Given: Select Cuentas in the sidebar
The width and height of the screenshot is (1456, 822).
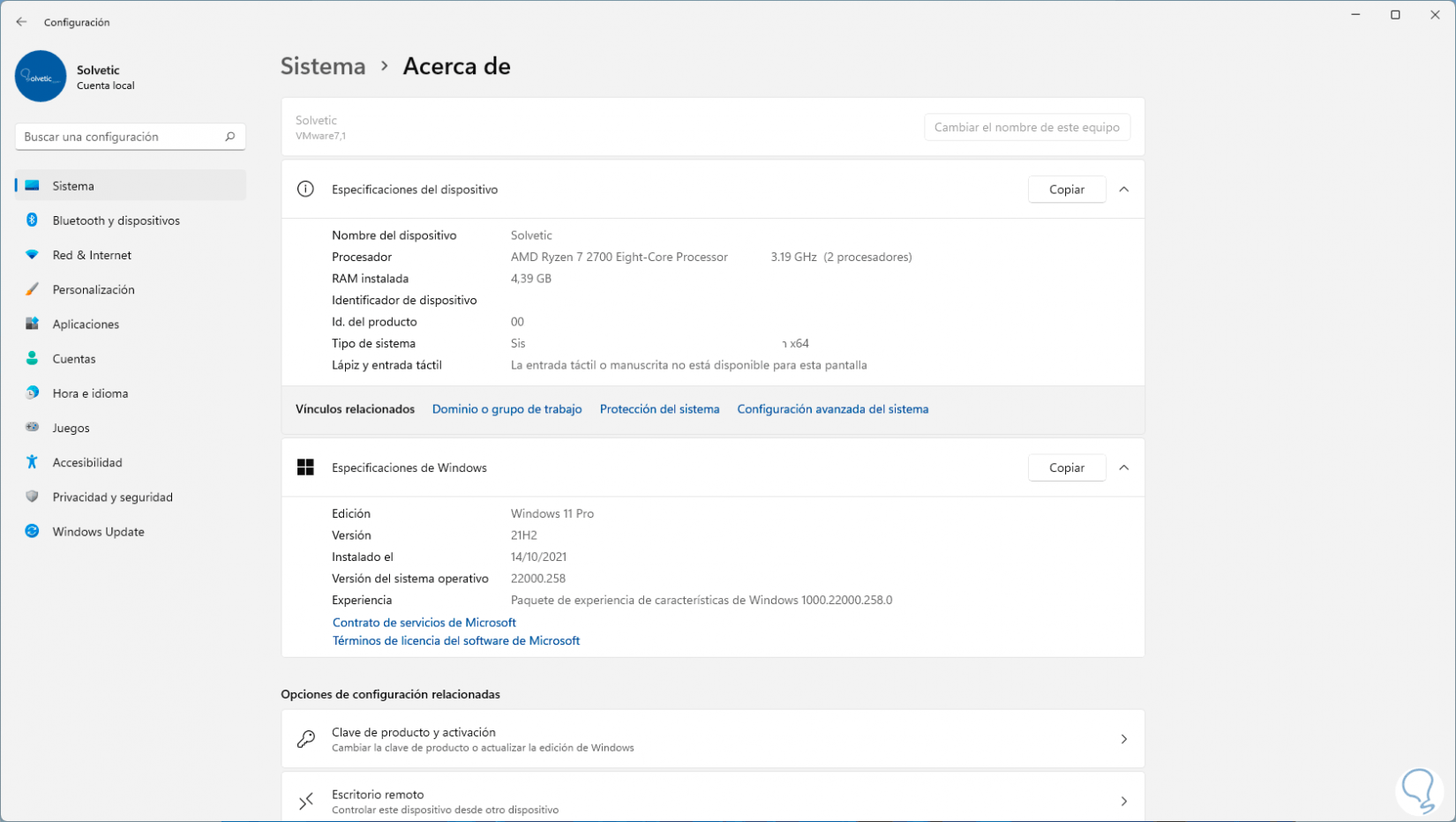Looking at the screenshot, I should click(74, 359).
